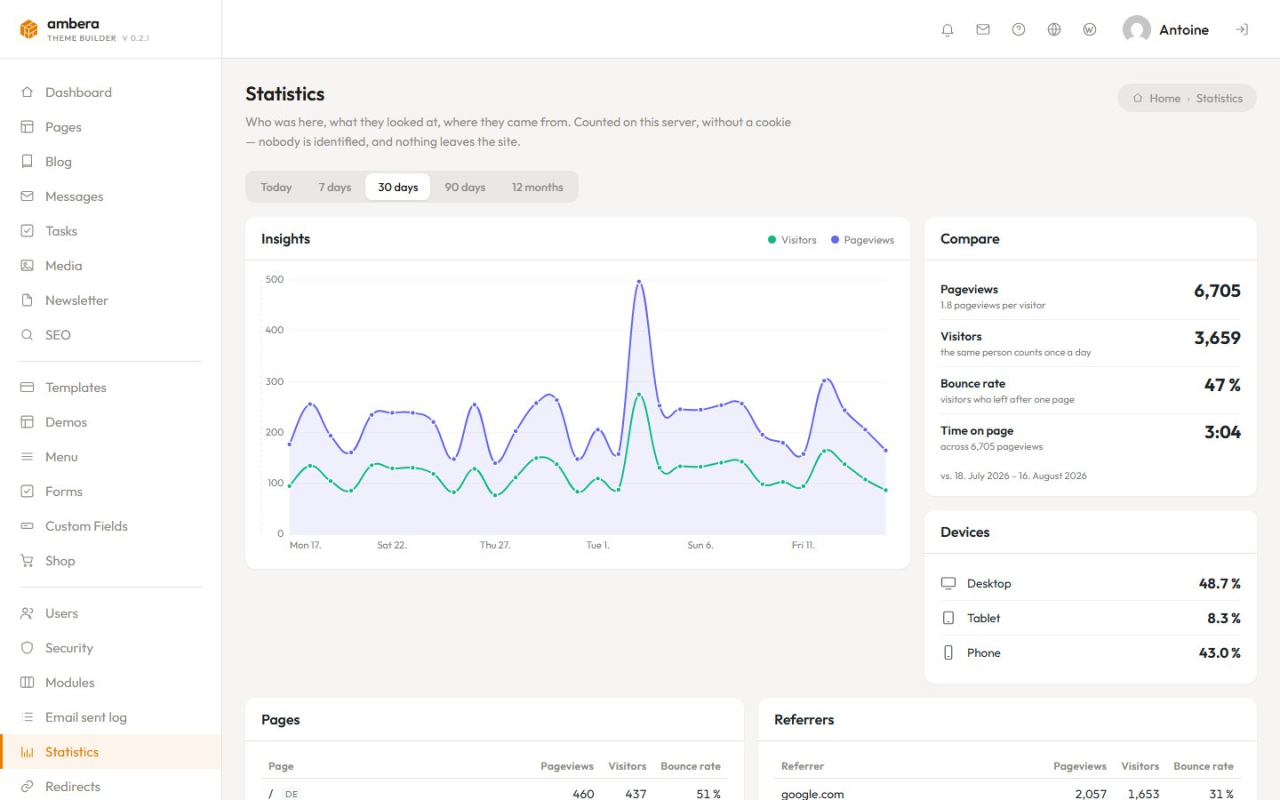The image size is (1280, 800).
Task: Click the Users people icon in sidebar
Action: click(x=27, y=613)
